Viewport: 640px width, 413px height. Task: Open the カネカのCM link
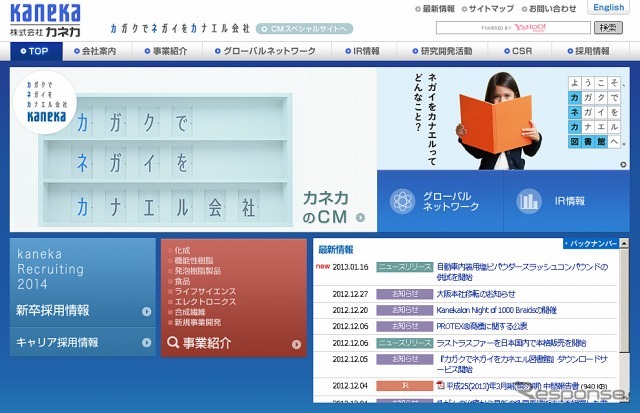325,207
